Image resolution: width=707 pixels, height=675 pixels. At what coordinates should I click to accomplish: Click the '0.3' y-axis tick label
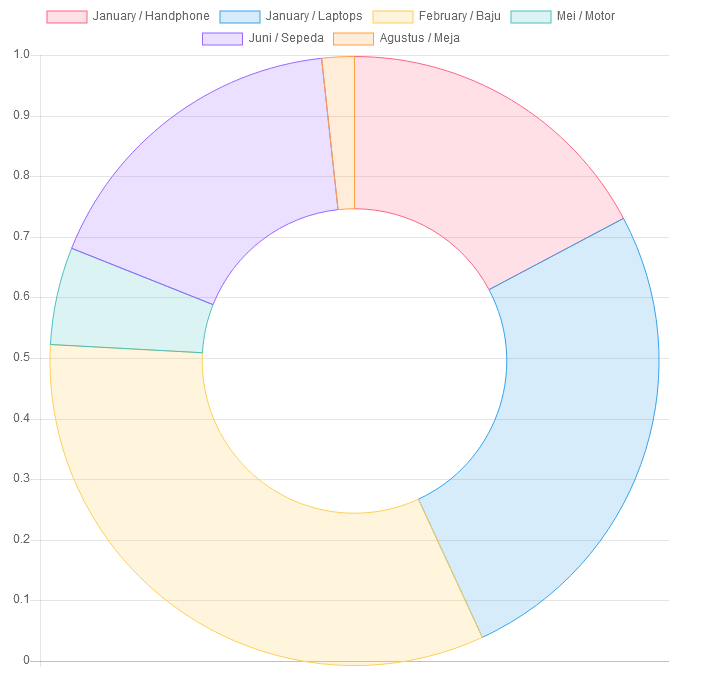pos(21,478)
